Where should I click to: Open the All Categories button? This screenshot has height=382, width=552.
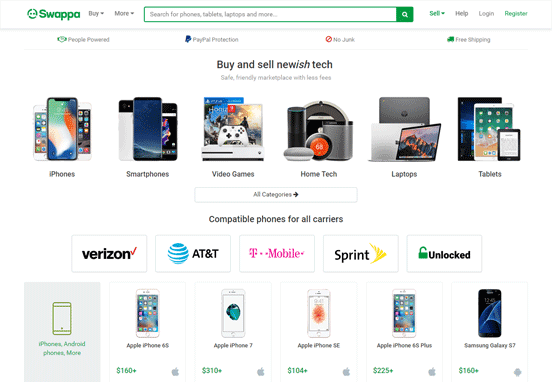click(276, 195)
